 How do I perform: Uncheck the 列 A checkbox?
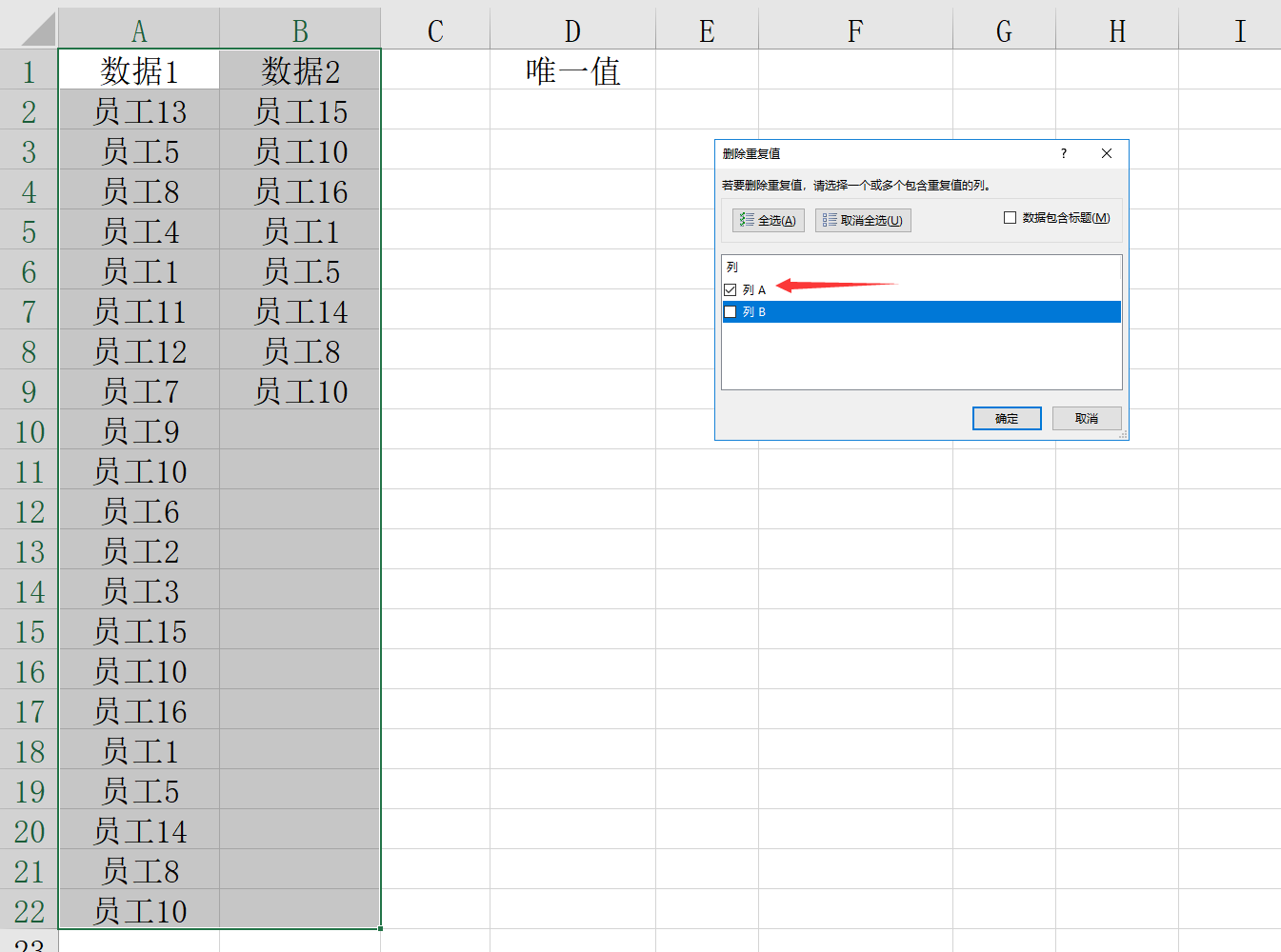click(731, 289)
